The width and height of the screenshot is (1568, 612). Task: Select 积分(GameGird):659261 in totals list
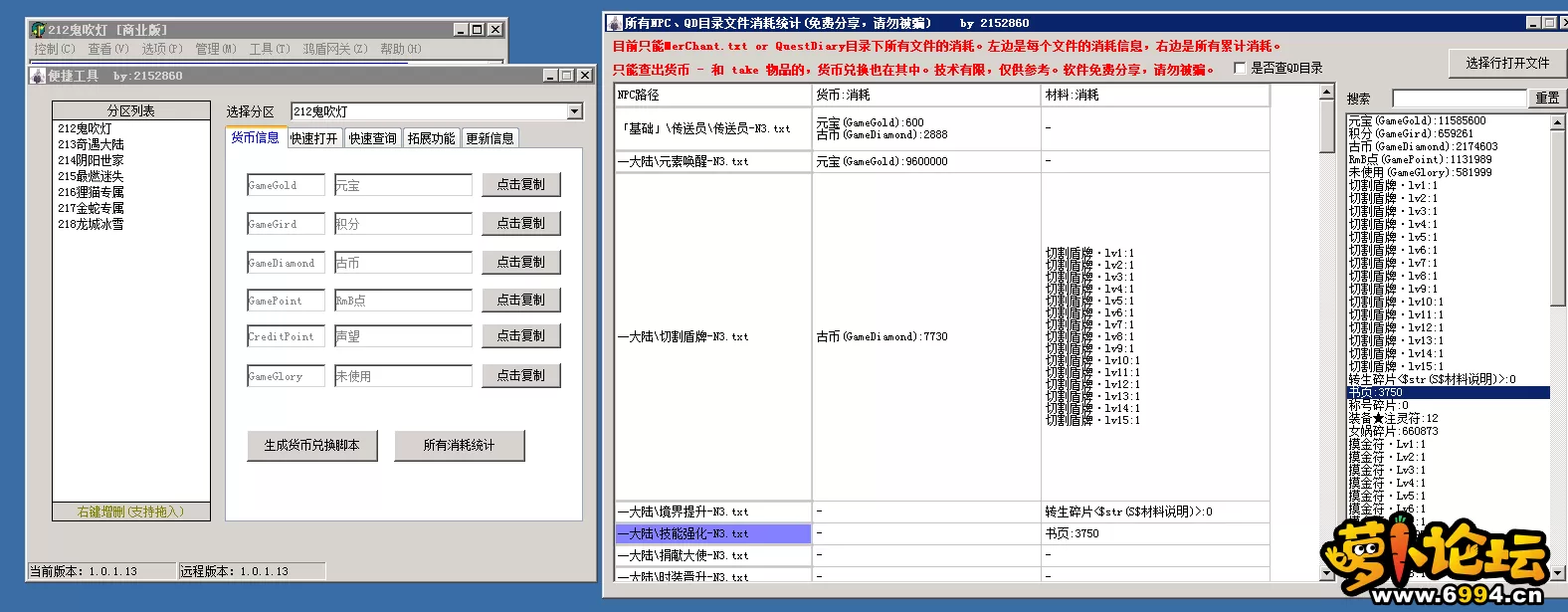click(x=1411, y=133)
